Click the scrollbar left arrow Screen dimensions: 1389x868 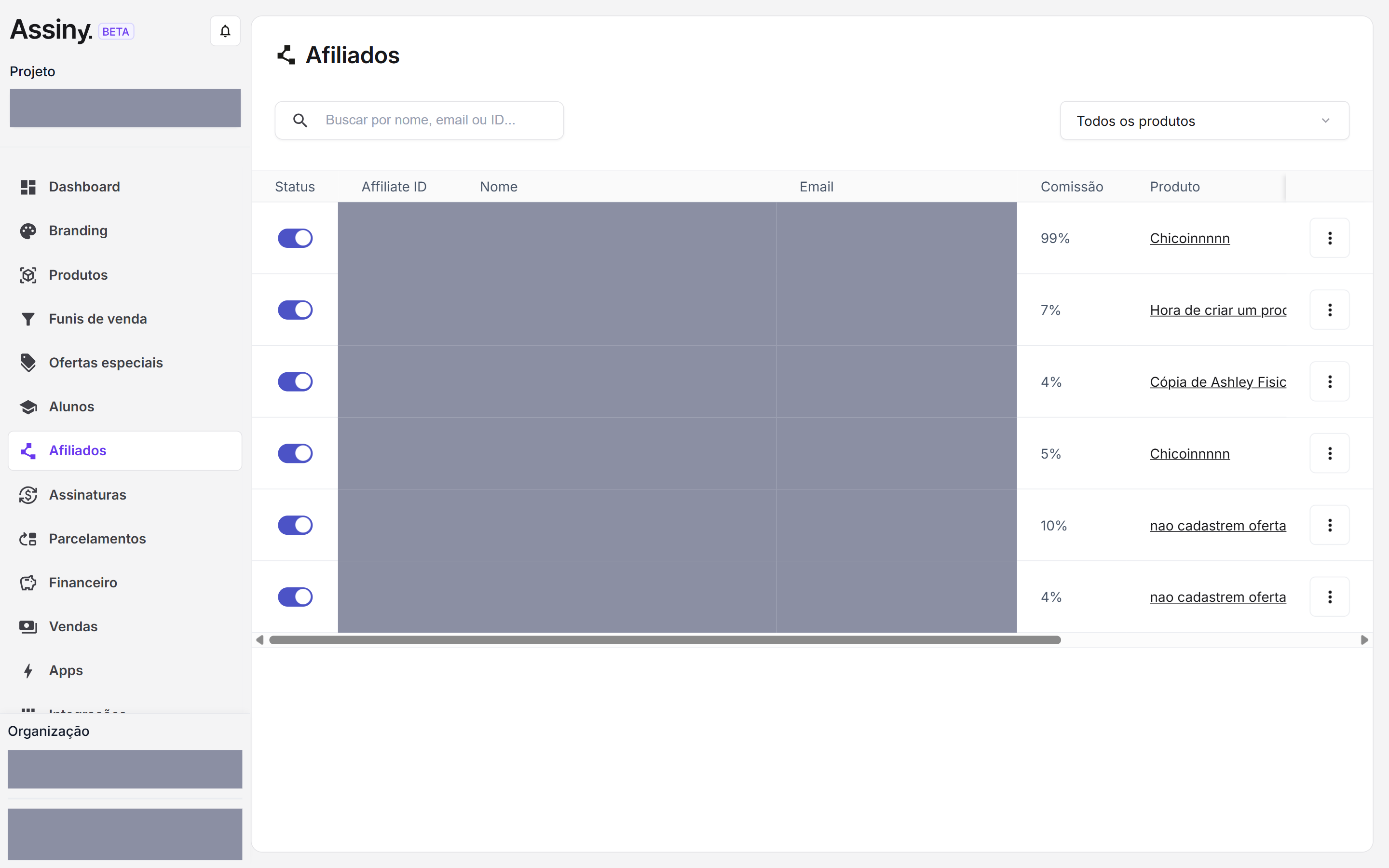pyautogui.click(x=260, y=640)
